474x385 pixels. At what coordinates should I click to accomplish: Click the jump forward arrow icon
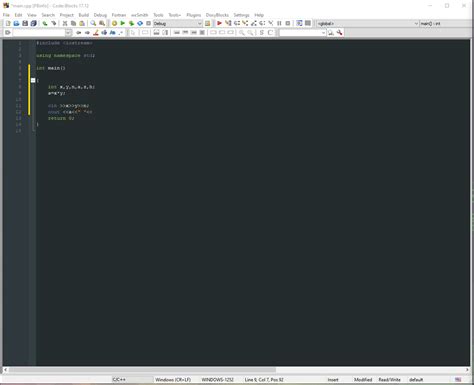(87, 33)
